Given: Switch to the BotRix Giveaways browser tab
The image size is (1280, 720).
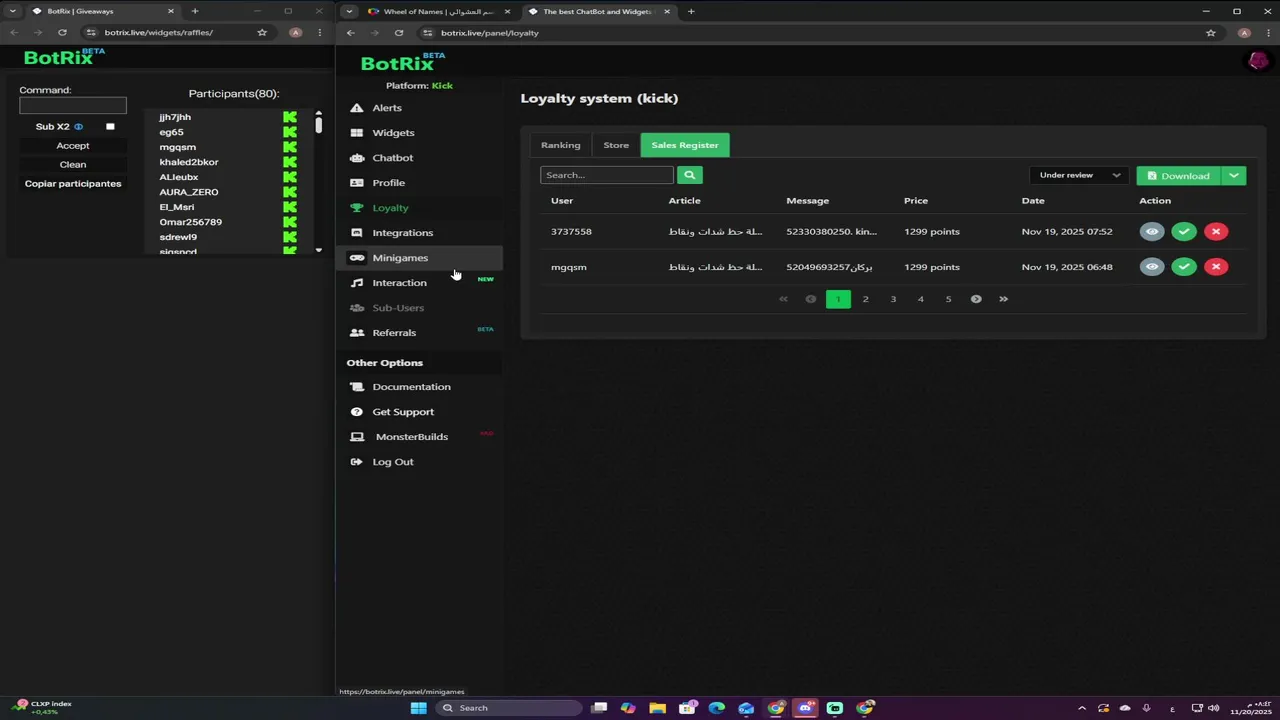Looking at the screenshot, I should click(100, 11).
